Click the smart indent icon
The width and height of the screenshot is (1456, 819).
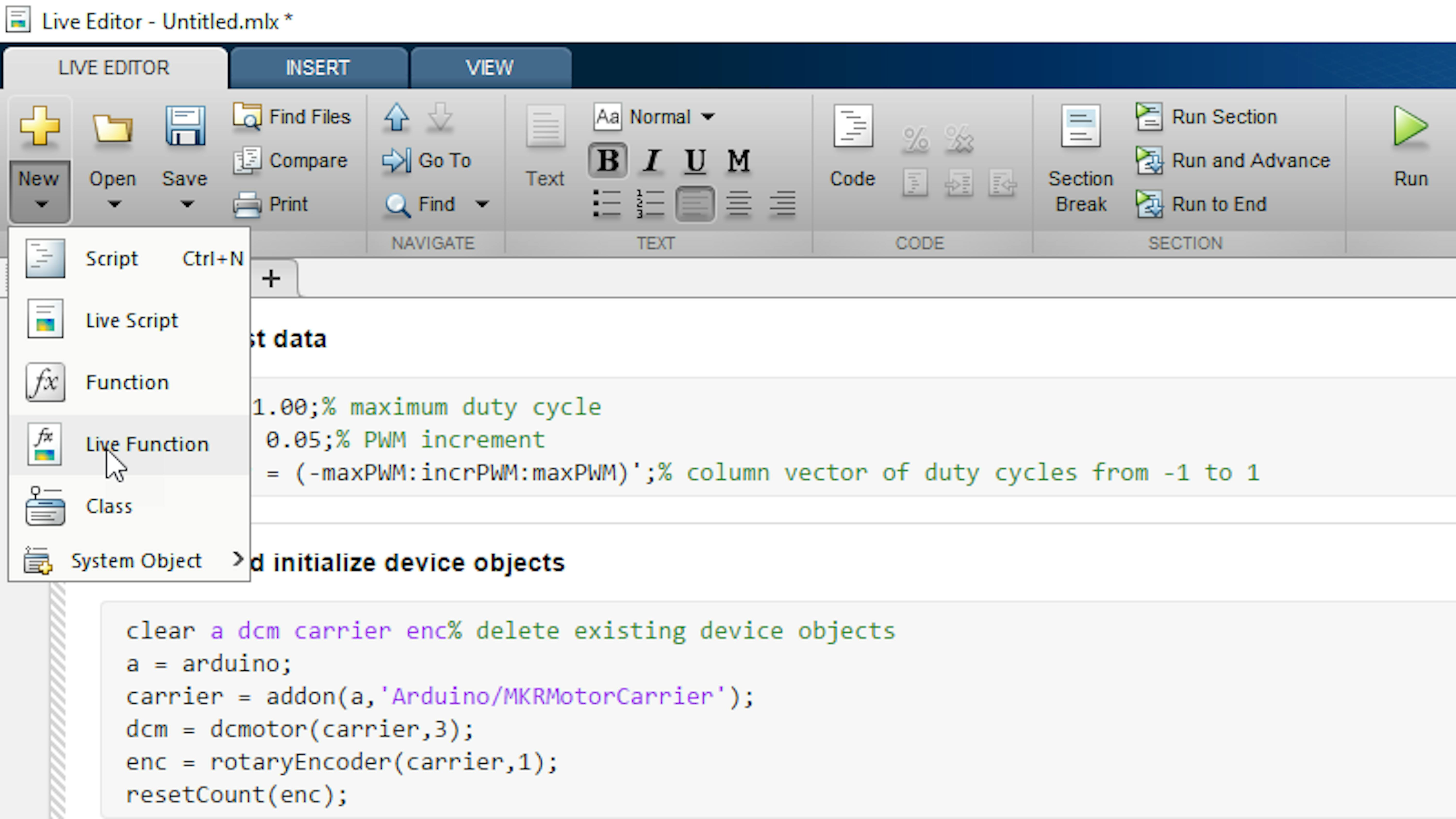[915, 182]
